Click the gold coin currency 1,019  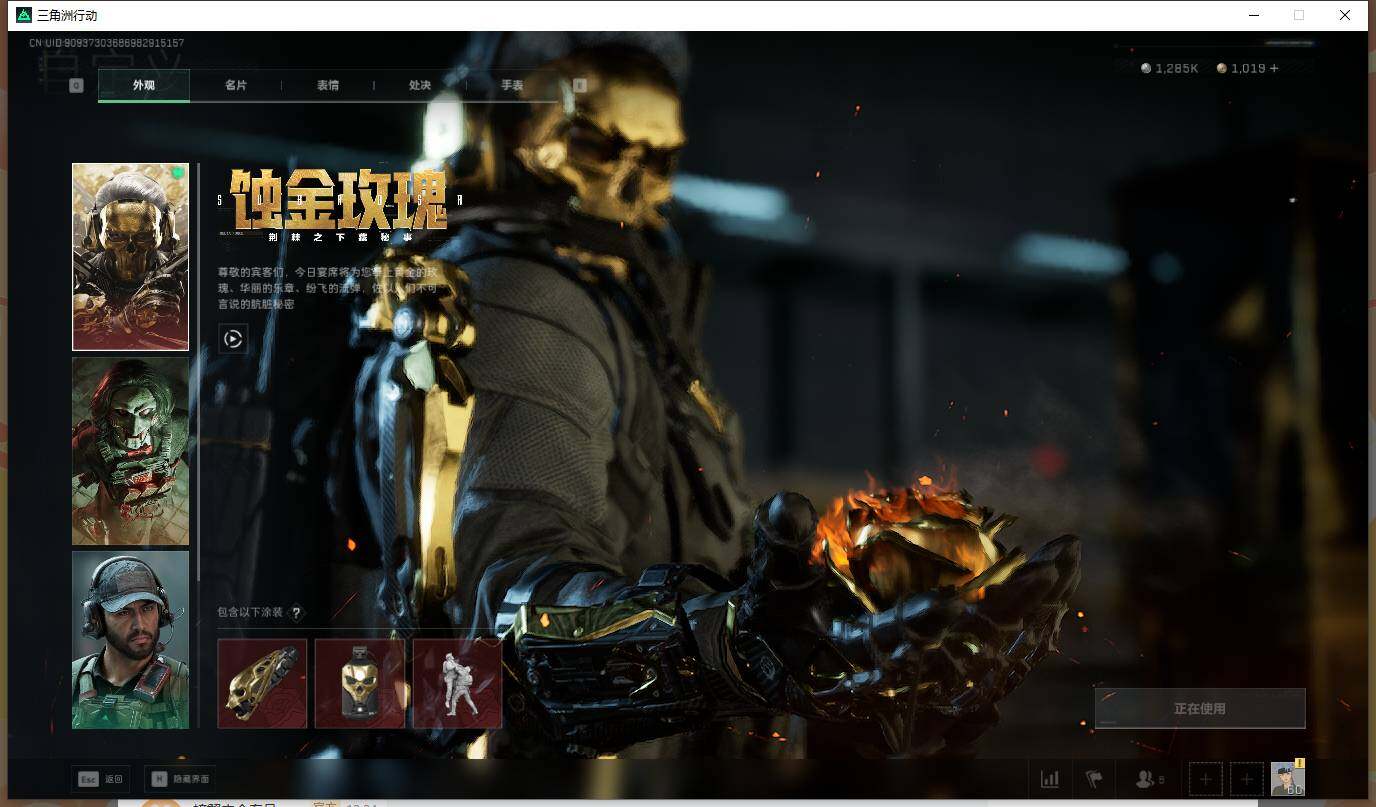(1241, 69)
